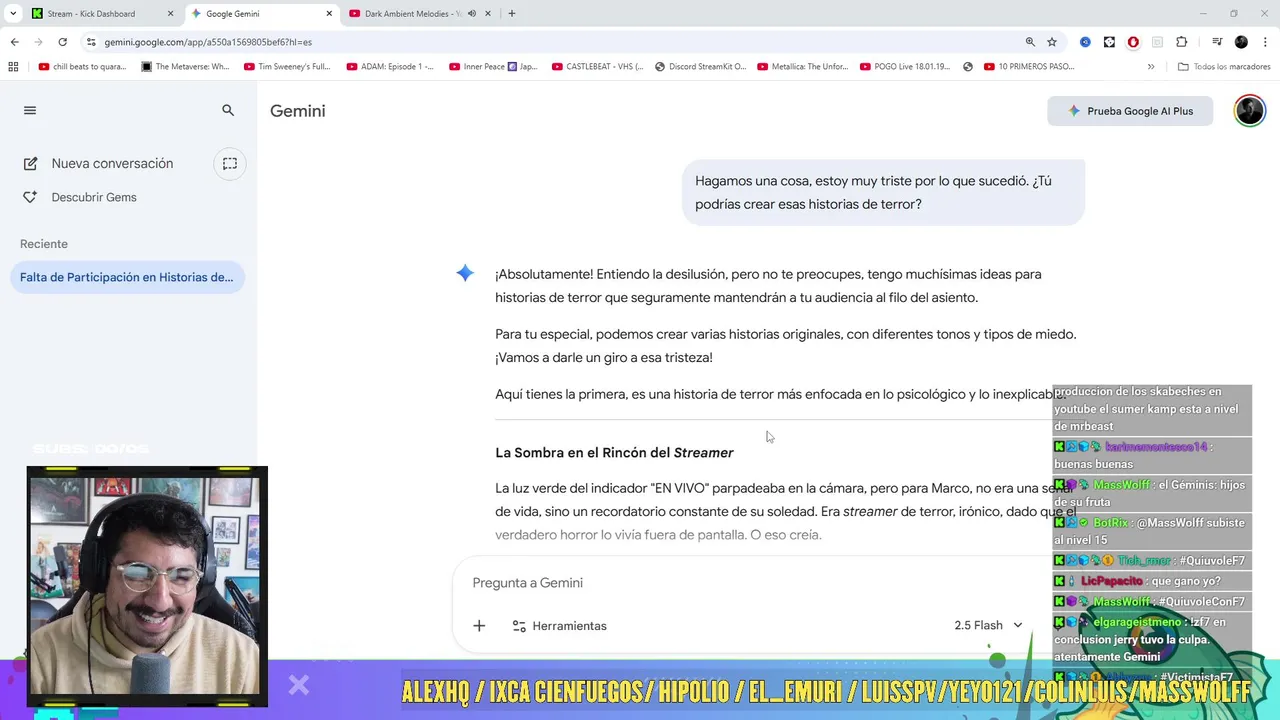Open the Inner Peace bookmark
The height and width of the screenshot is (720, 1280).
tap(493, 67)
